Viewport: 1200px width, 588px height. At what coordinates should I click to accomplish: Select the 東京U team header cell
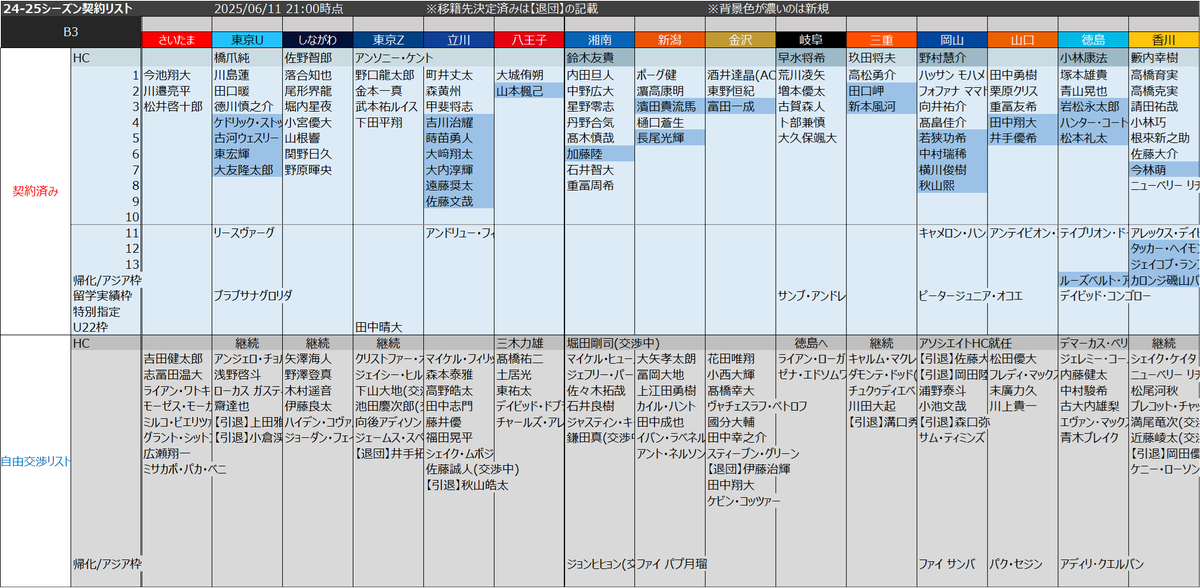pos(246,40)
